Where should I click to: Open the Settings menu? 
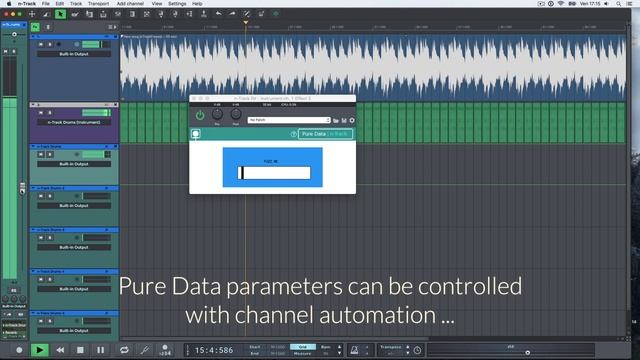177,4
